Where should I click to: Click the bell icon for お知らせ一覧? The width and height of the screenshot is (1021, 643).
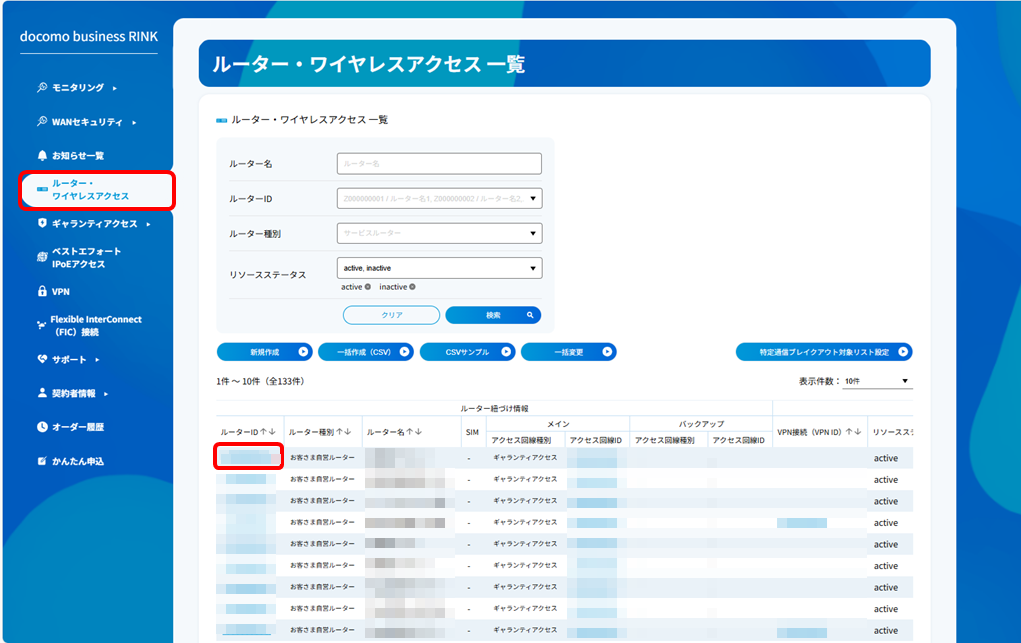coord(42,156)
